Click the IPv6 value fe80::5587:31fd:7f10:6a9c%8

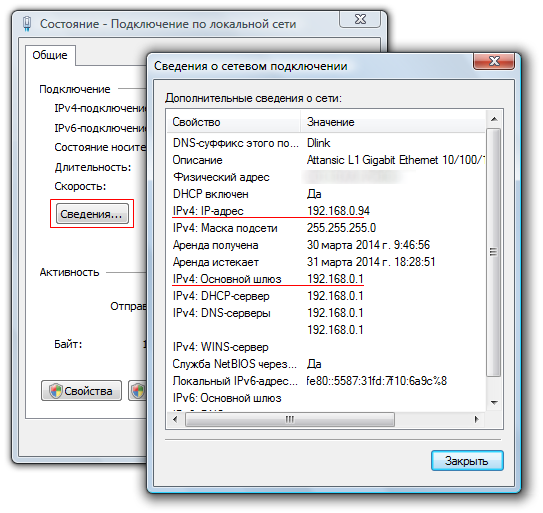pyautogui.click(x=377, y=381)
